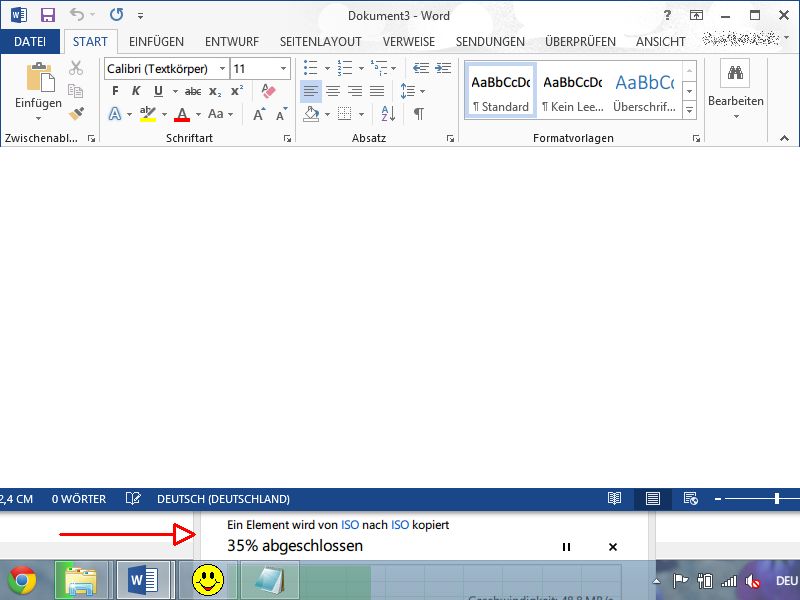Switch to the ÜBERPRÜFEN tab

coord(580,41)
